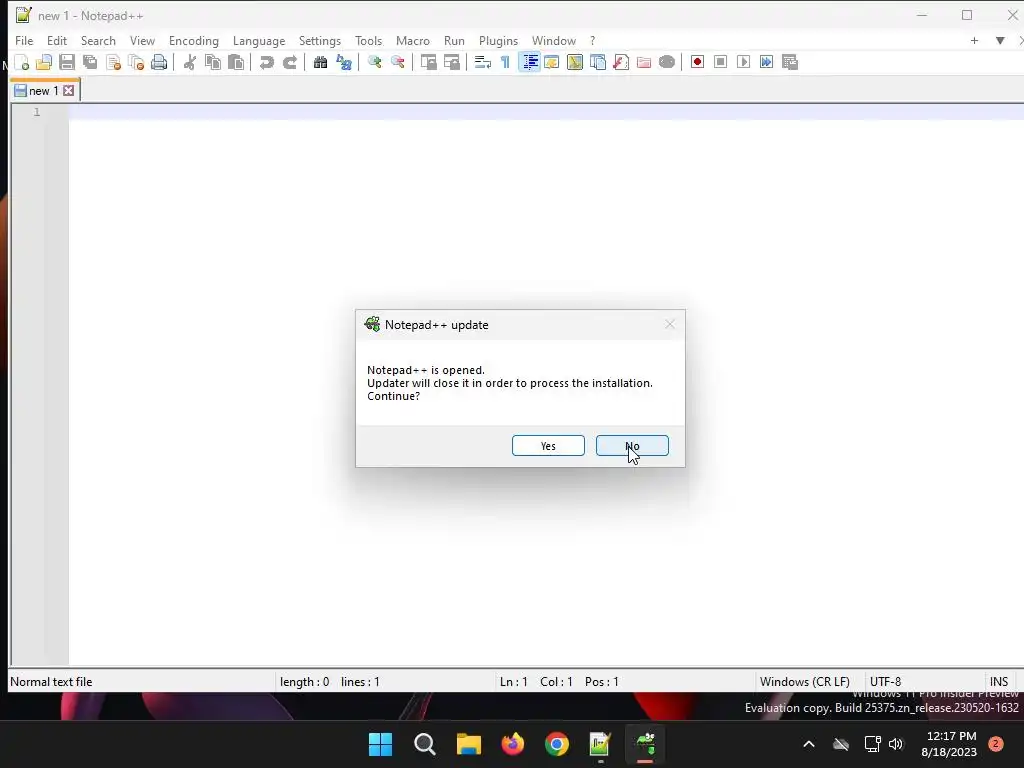This screenshot has height=768, width=1024.
Task: Click the Save floppy disk icon
Action: point(67,62)
